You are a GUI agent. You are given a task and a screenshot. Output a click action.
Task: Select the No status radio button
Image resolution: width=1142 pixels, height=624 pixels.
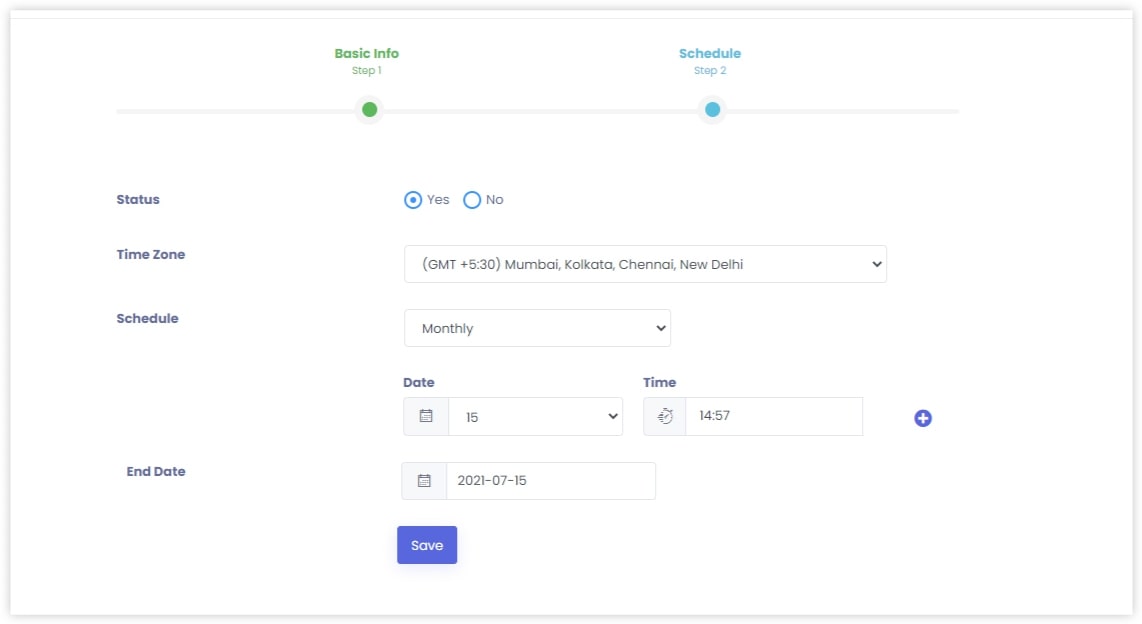[x=471, y=199]
